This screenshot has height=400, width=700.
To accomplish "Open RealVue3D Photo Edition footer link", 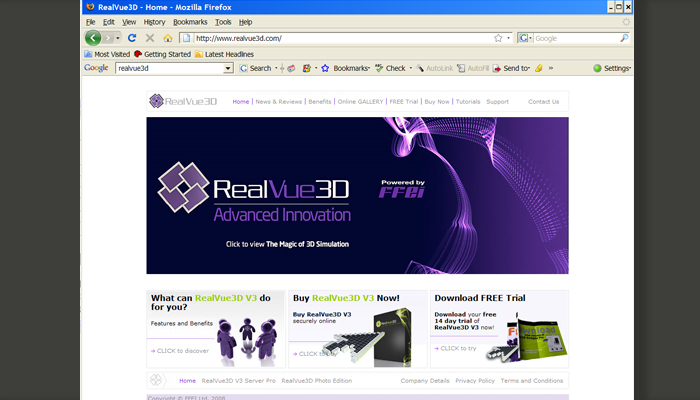I will tap(317, 381).
